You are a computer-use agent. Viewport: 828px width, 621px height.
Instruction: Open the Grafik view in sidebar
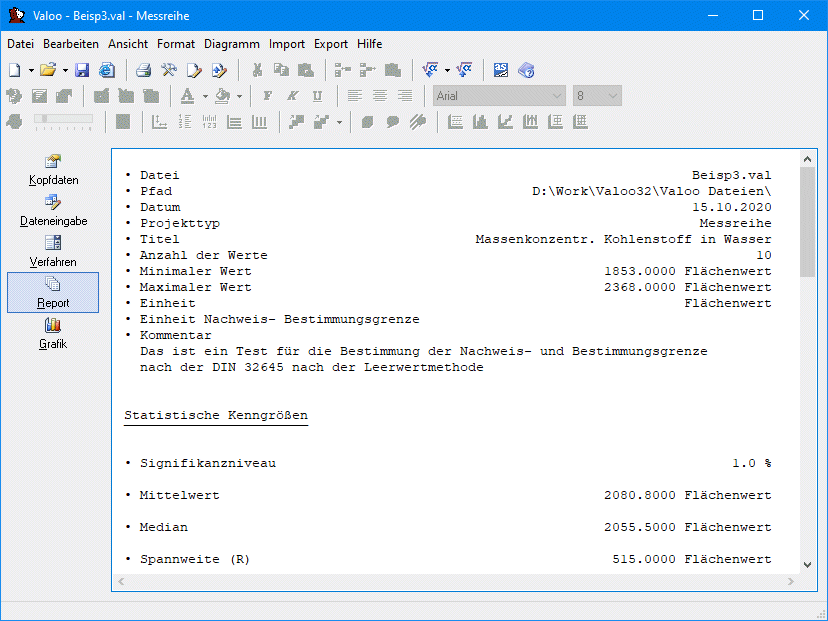(53, 333)
